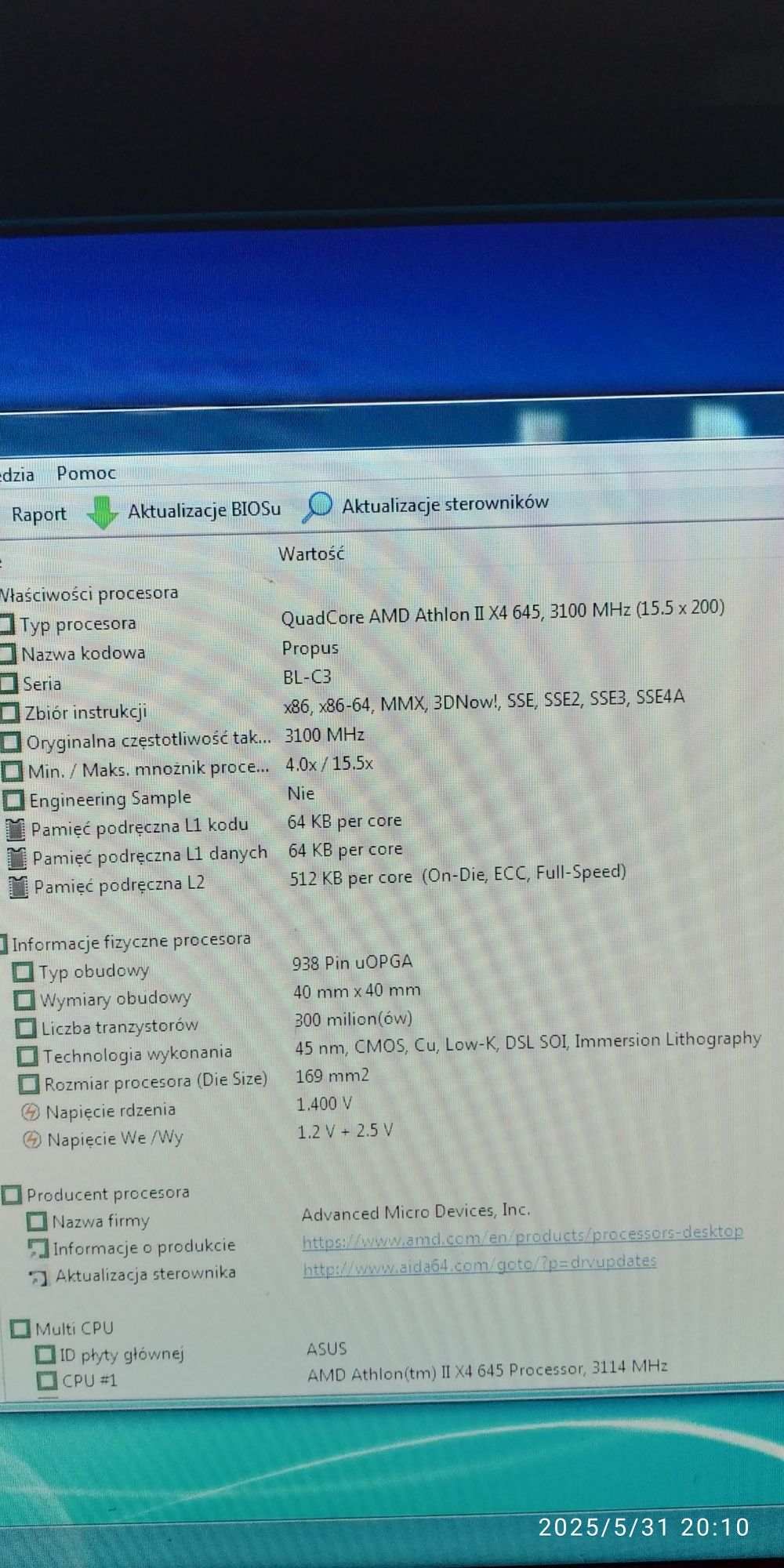Click the icon of Producent procesora group

tap(12, 1195)
